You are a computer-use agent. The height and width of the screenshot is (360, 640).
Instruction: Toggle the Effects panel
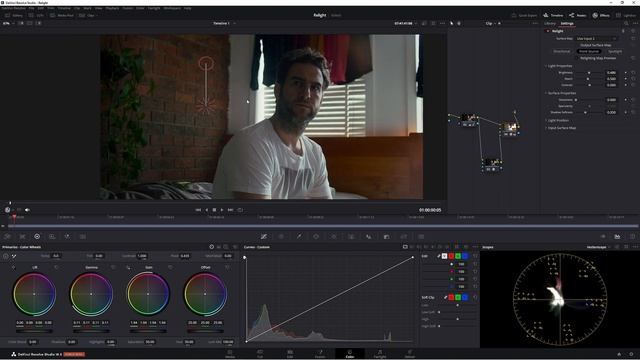click(601, 16)
